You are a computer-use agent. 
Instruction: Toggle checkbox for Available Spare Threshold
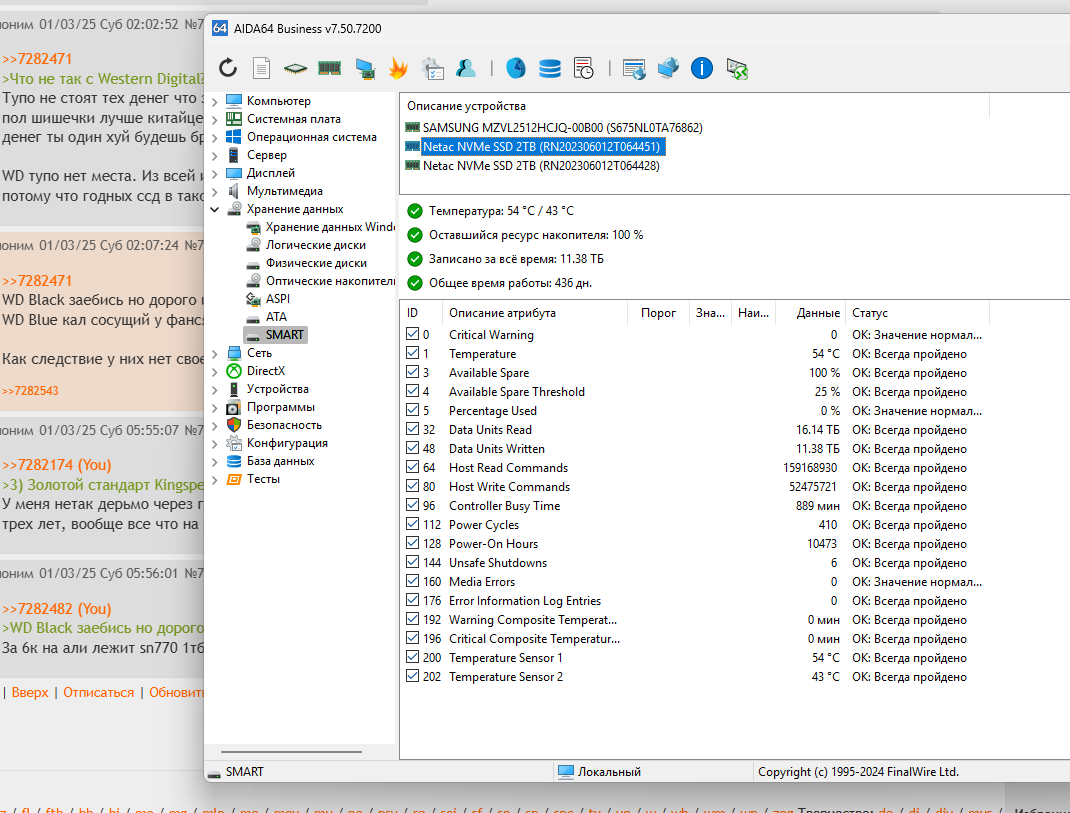pyautogui.click(x=412, y=391)
